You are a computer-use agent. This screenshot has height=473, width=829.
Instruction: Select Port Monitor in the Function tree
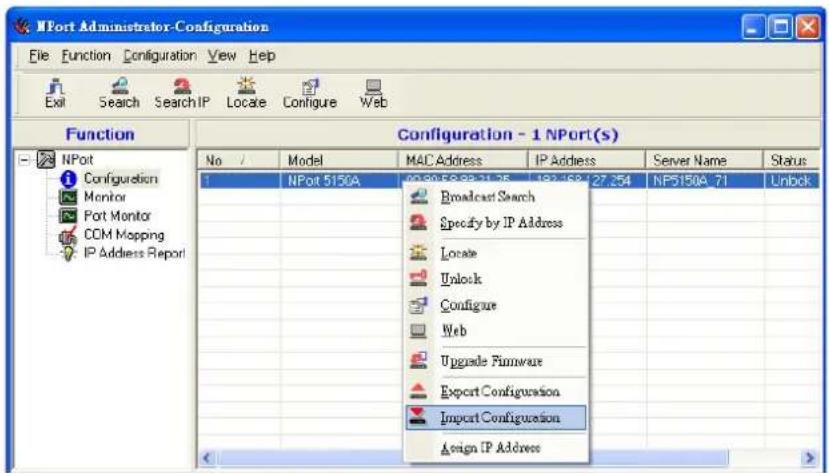click(117, 216)
